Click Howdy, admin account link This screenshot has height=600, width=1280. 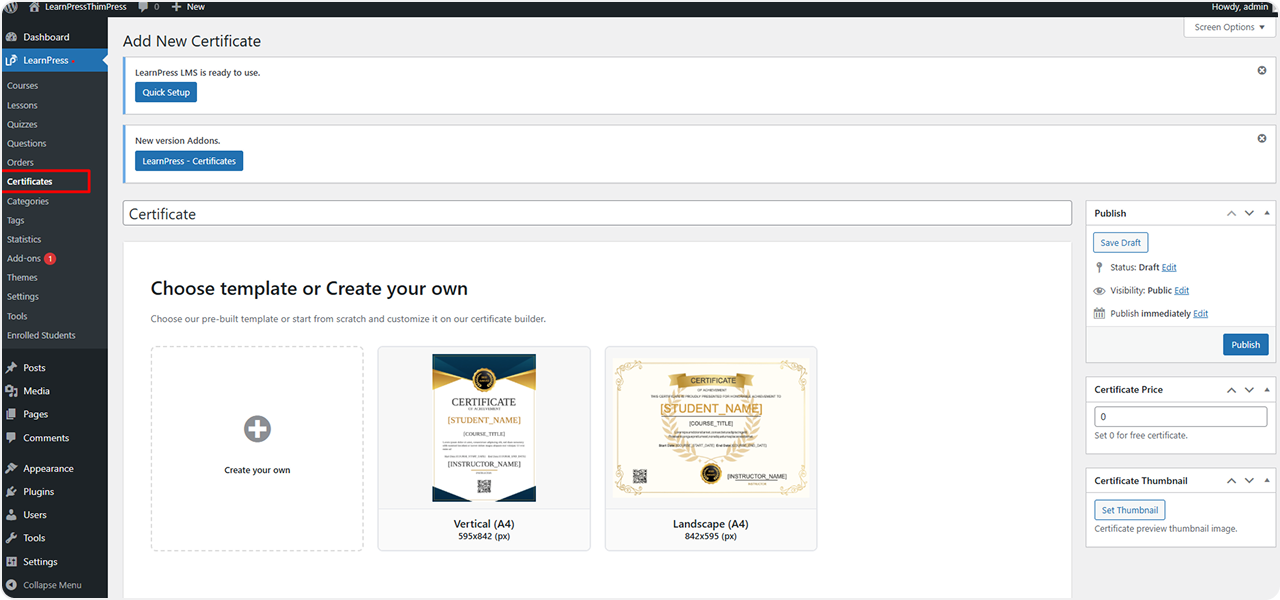[x=1240, y=7]
